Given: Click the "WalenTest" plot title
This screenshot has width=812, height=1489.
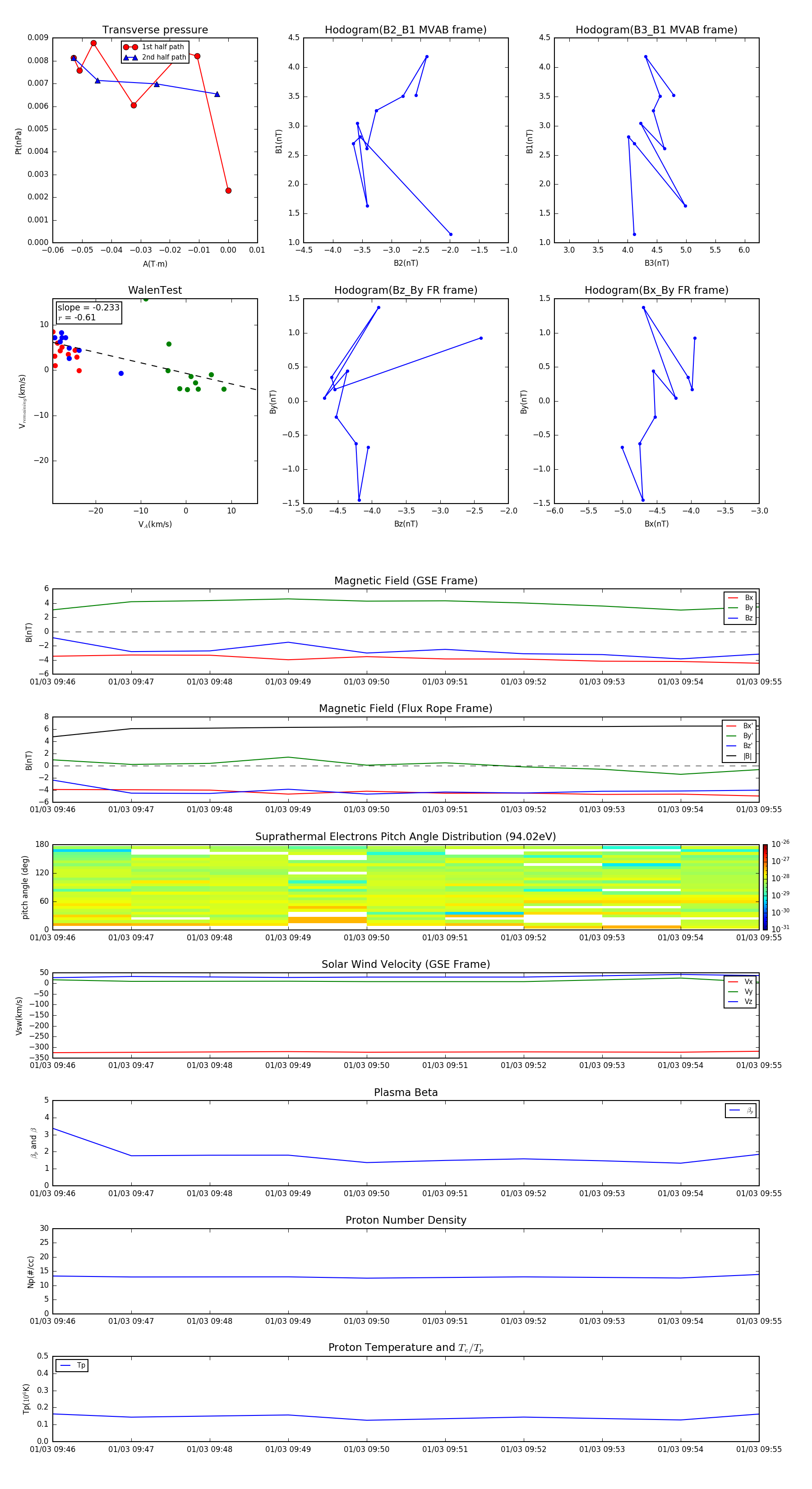Looking at the screenshot, I should tap(155, 290).
